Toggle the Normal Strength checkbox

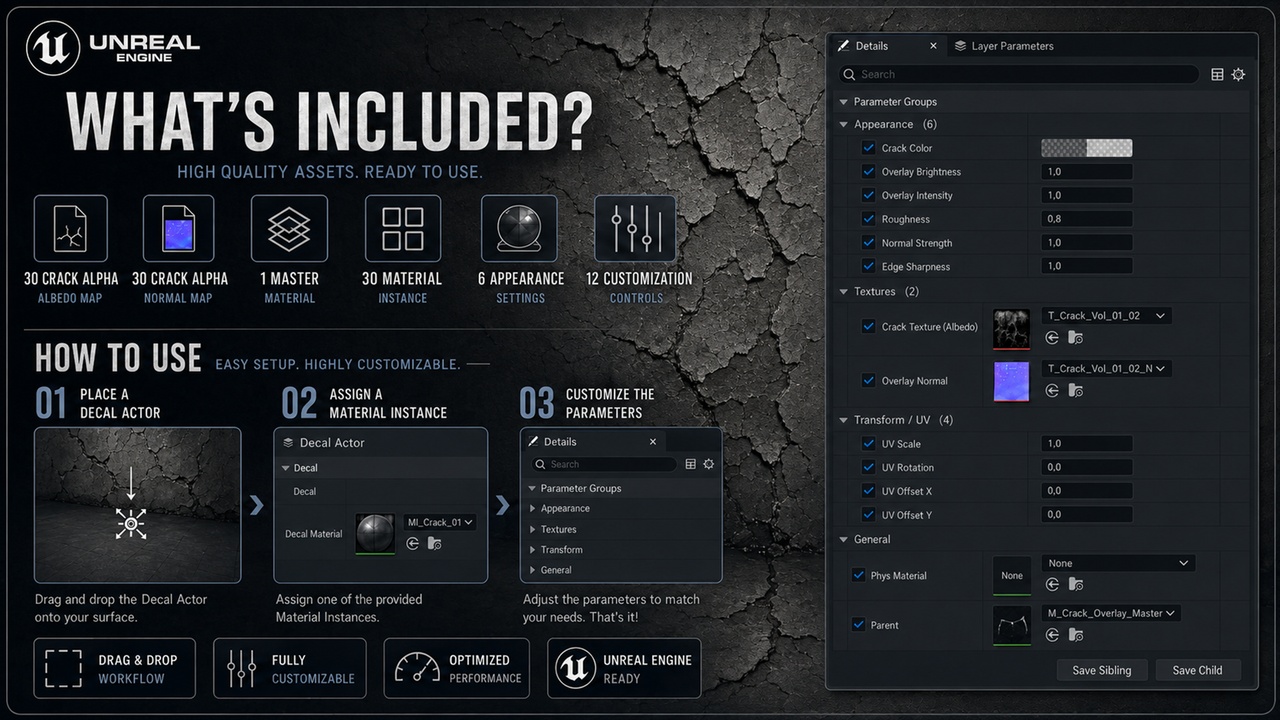[x=868, y=243]
